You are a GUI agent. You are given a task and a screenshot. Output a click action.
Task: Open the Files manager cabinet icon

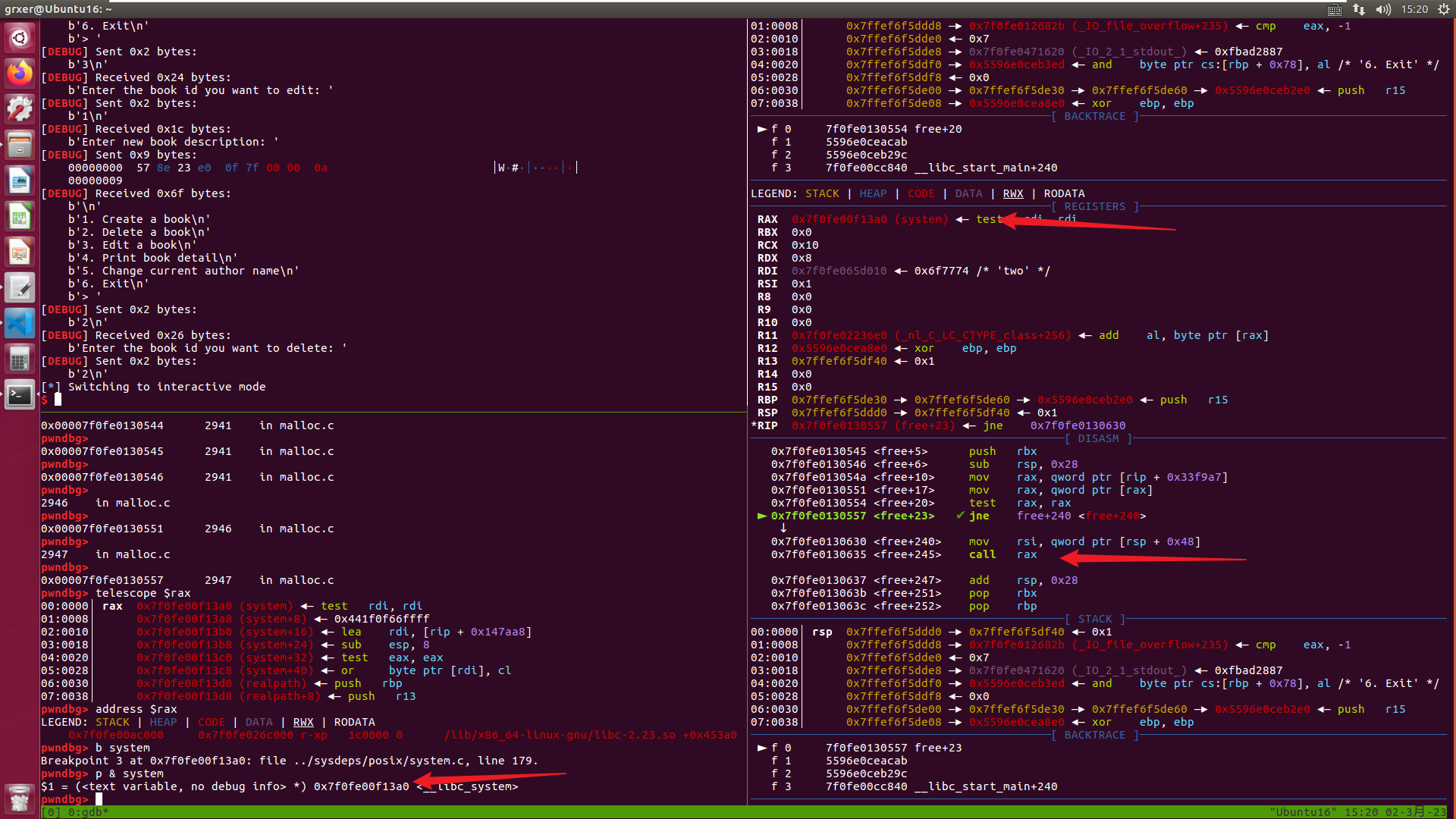pyautogui.click(x=20, y=144)
